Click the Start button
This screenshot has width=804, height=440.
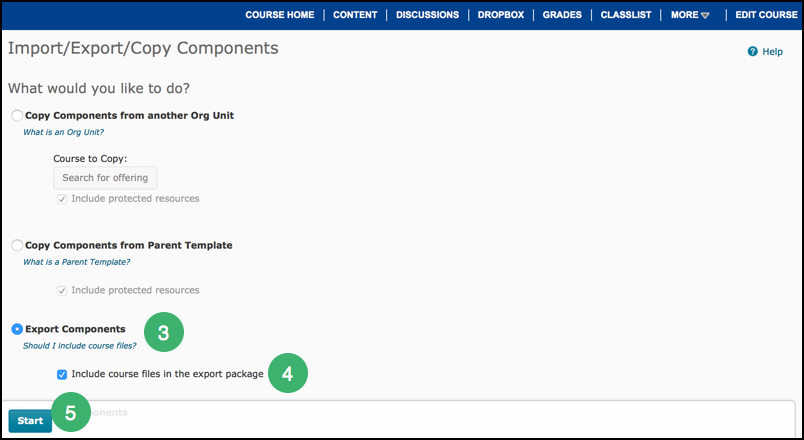(30, 421)
